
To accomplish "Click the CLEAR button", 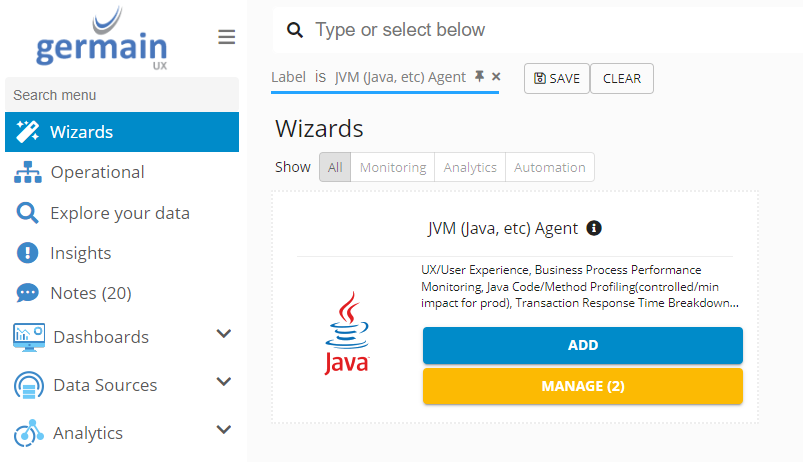I will click(x=622, y=79).
